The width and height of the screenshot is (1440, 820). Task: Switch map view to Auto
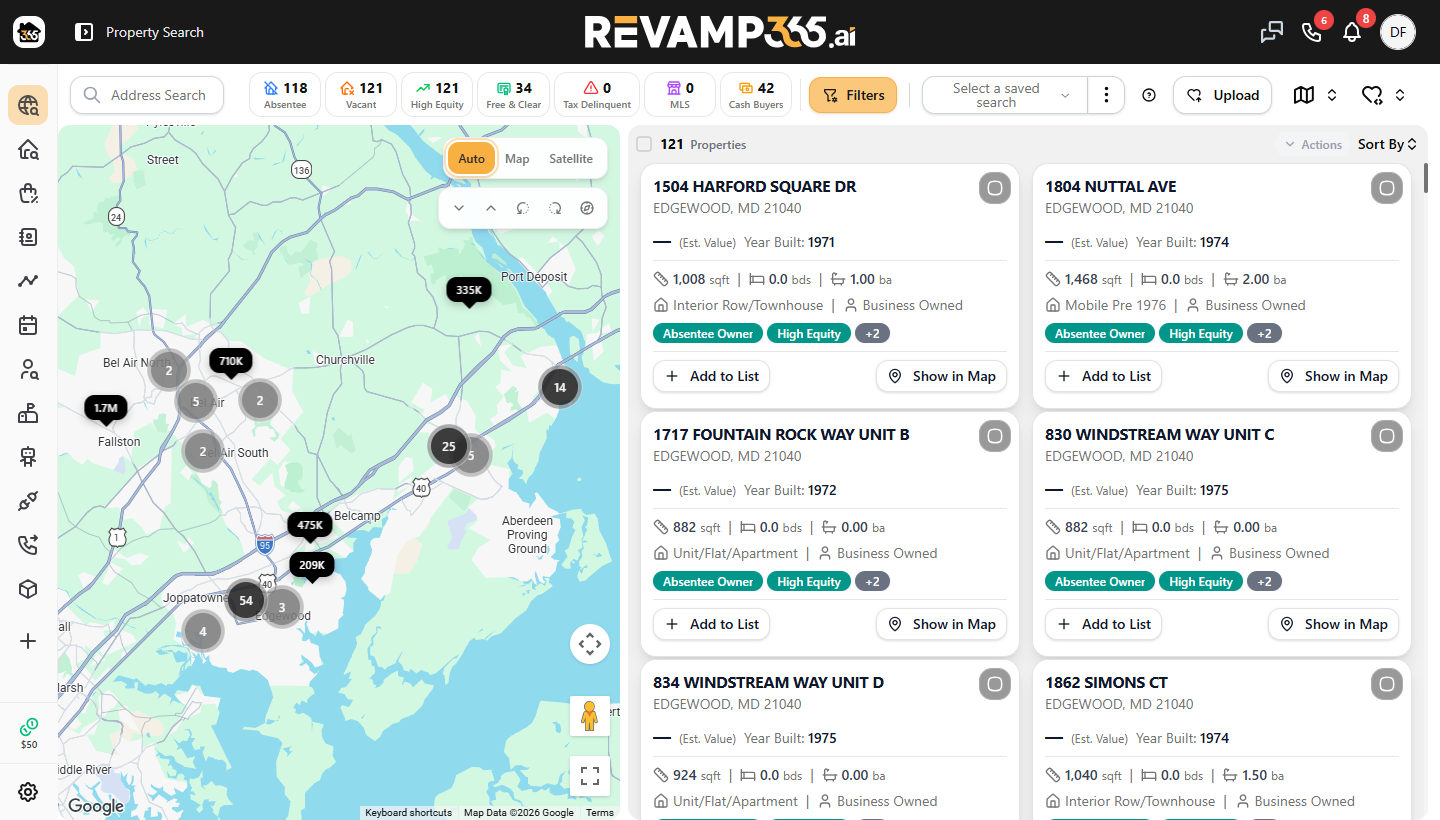click(x=471, y=159)
